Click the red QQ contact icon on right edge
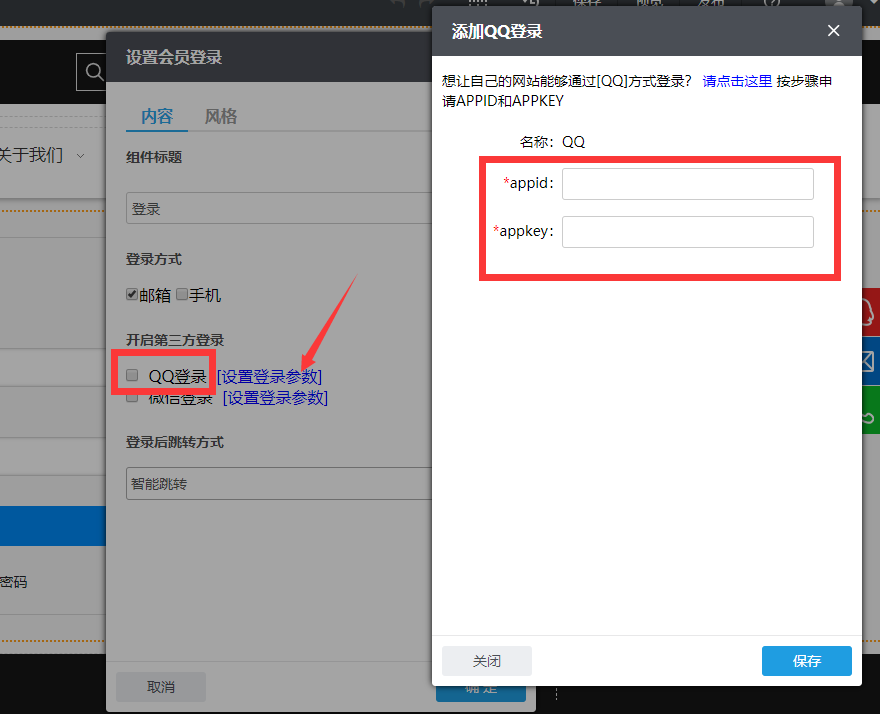880x714 pixels. pos(871,310)
